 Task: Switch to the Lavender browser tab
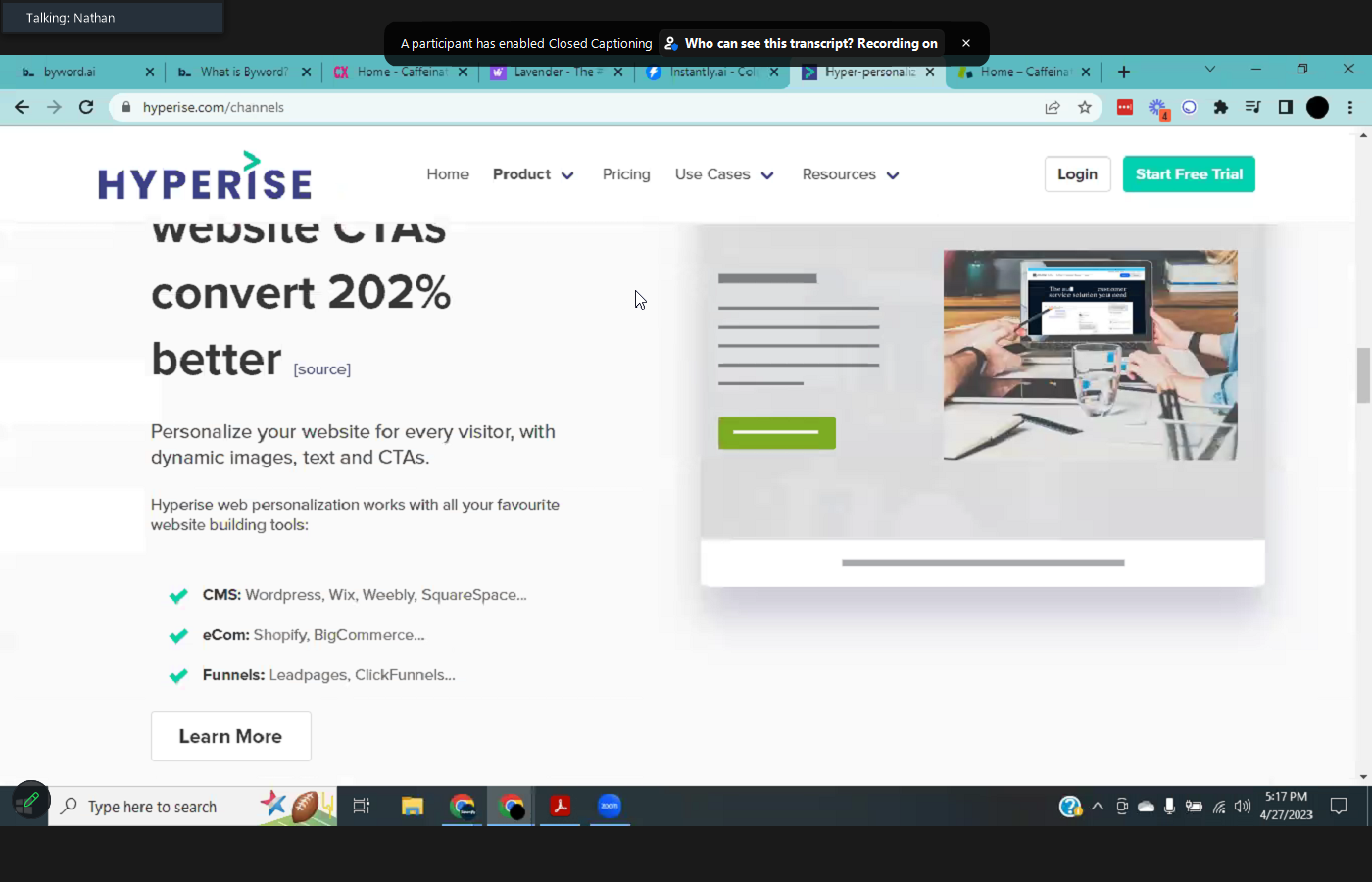tap(554, 73)
